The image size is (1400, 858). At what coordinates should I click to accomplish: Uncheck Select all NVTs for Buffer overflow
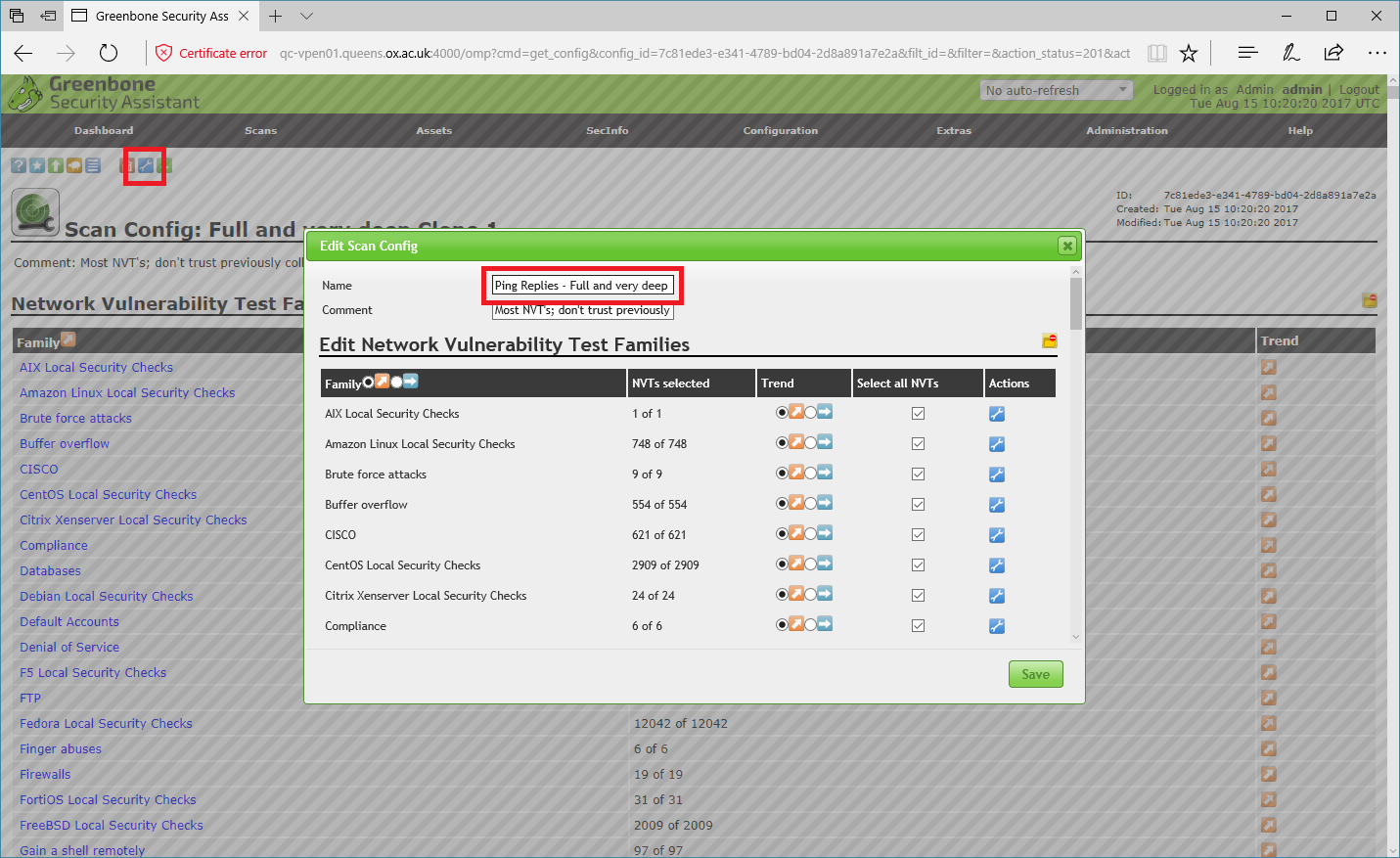click(x=918, y=505)
